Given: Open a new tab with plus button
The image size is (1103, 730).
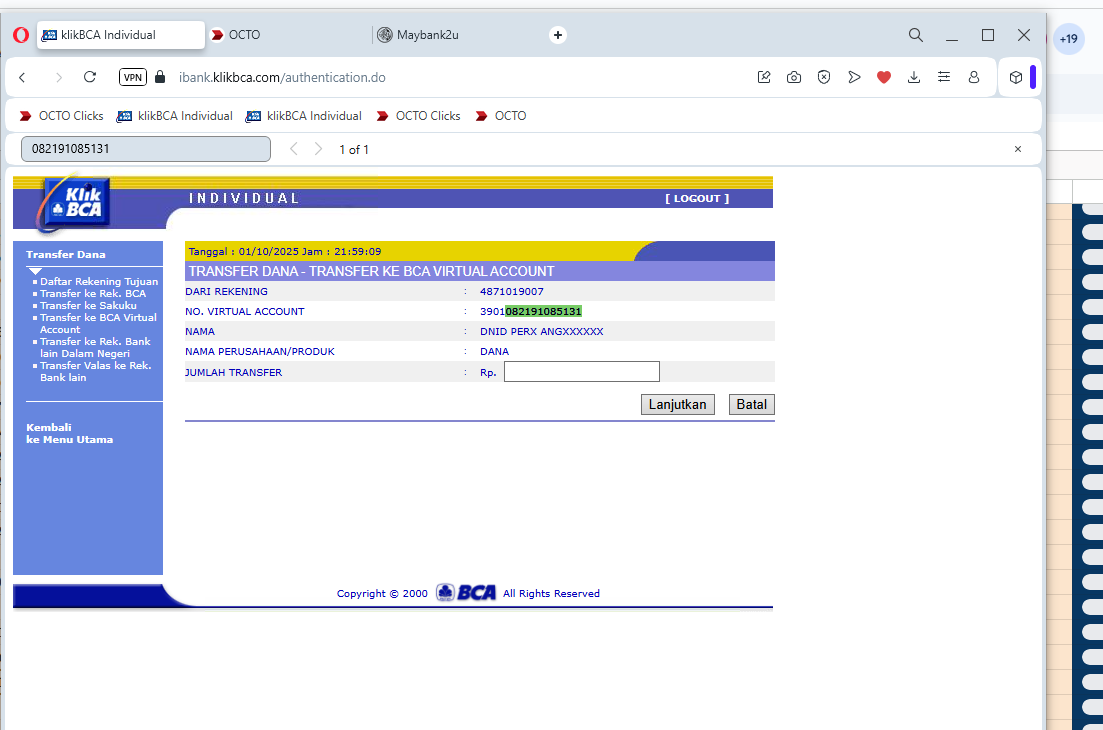Looking at the screenshot, I should pos(558,34).
